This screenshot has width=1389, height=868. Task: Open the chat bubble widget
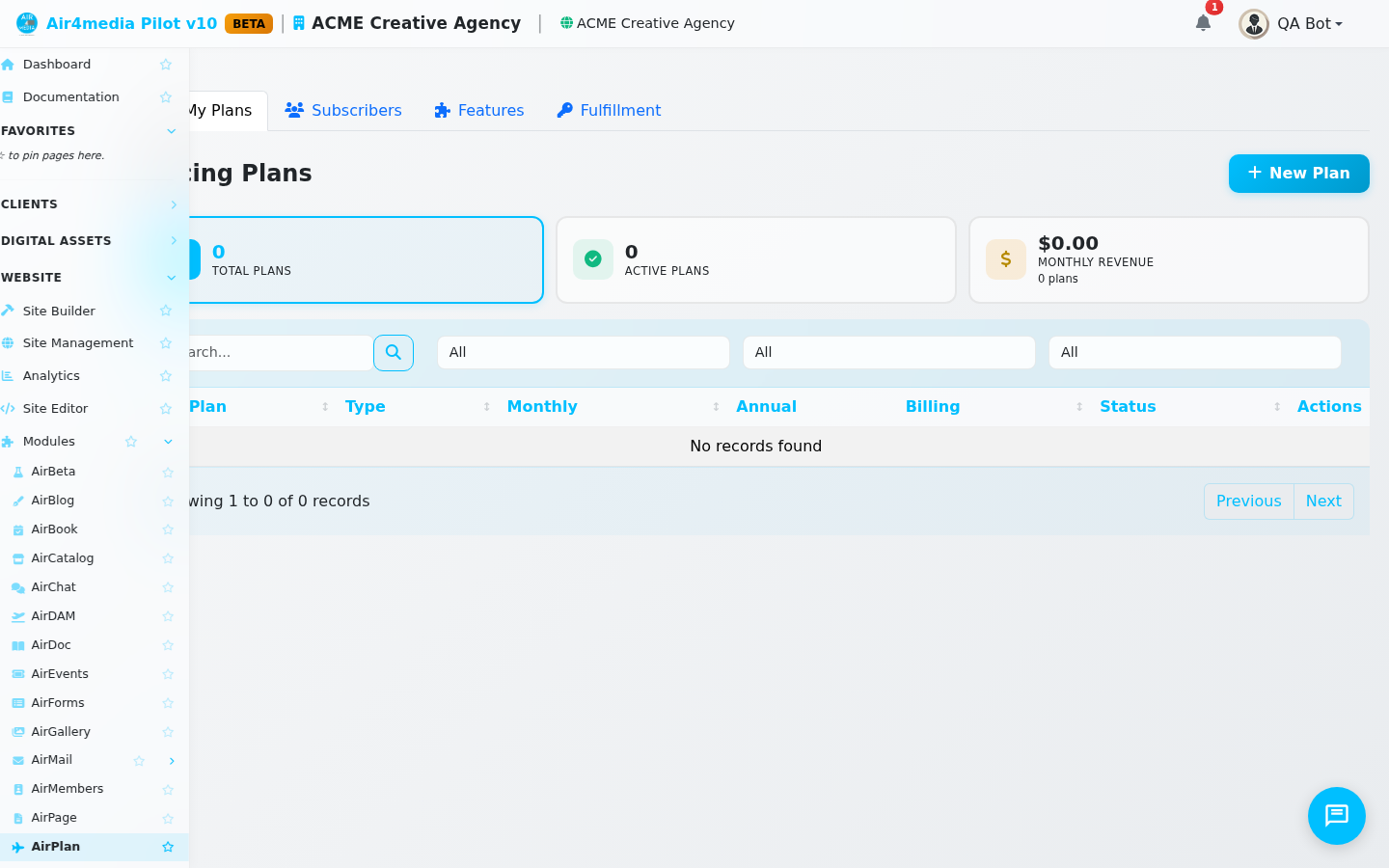(x=1337, y=816)
